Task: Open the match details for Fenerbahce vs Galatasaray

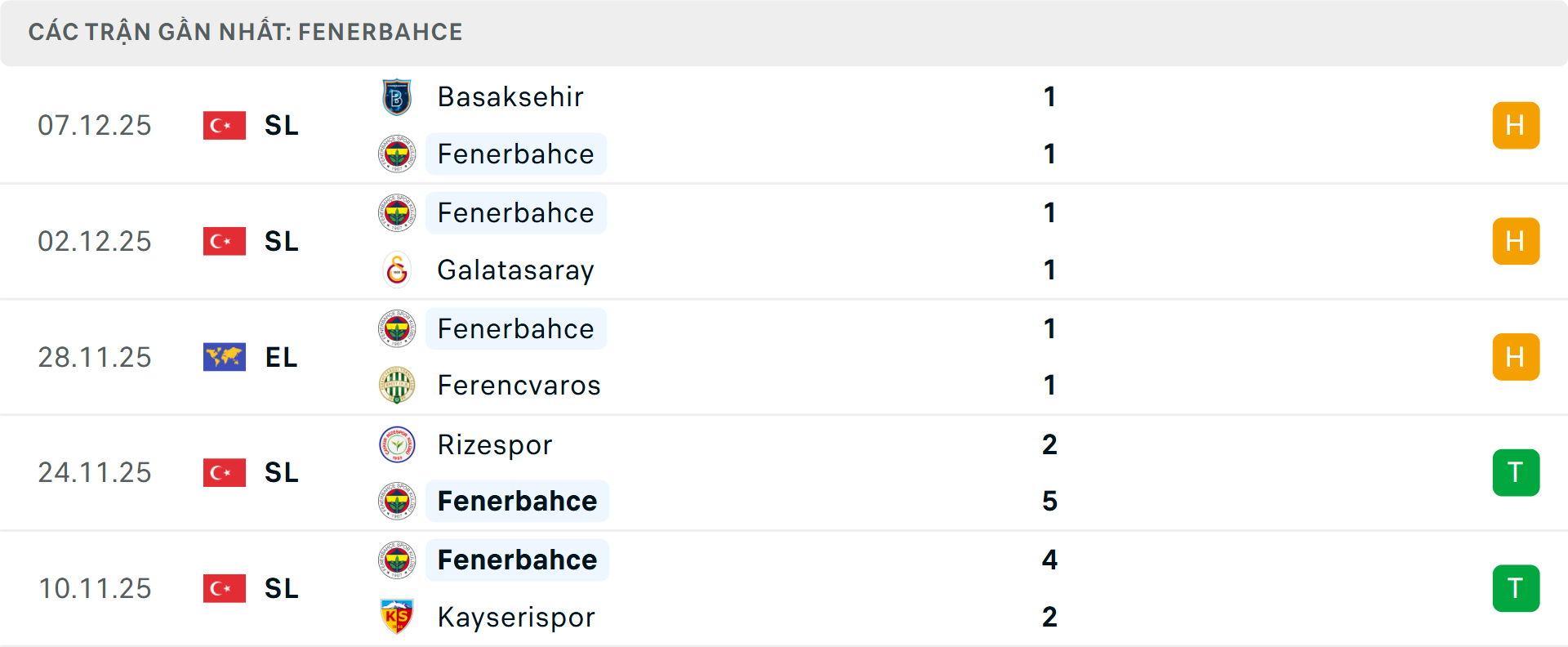Action: click(x=784, y=241)
